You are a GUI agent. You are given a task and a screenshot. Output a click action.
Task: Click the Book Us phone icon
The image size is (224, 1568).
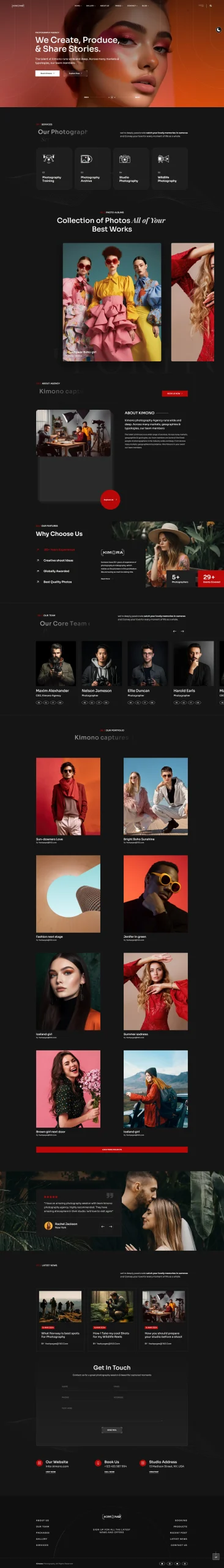pos(98,1463)
